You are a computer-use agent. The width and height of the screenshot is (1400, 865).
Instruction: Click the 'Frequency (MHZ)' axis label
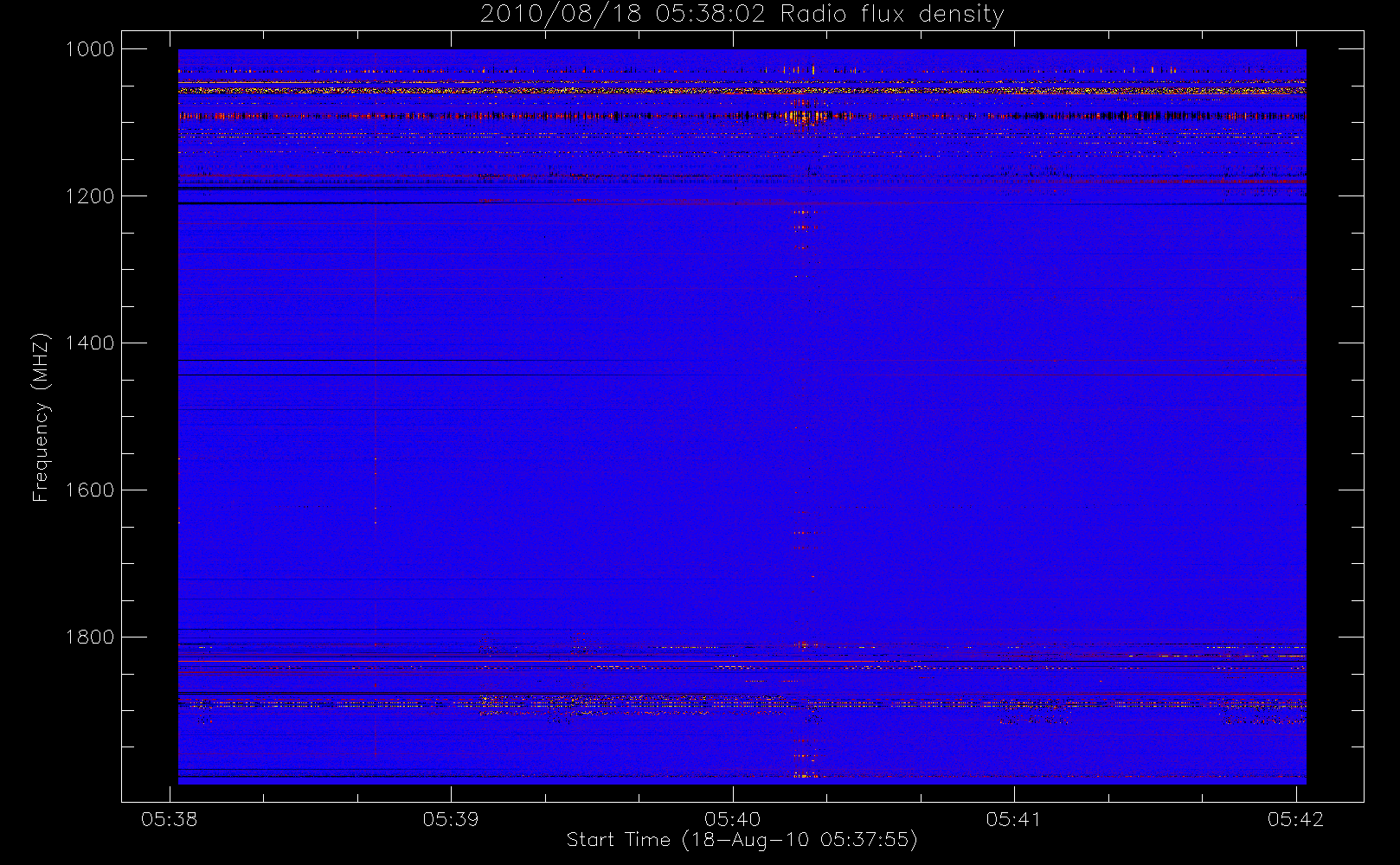(41, 417)
